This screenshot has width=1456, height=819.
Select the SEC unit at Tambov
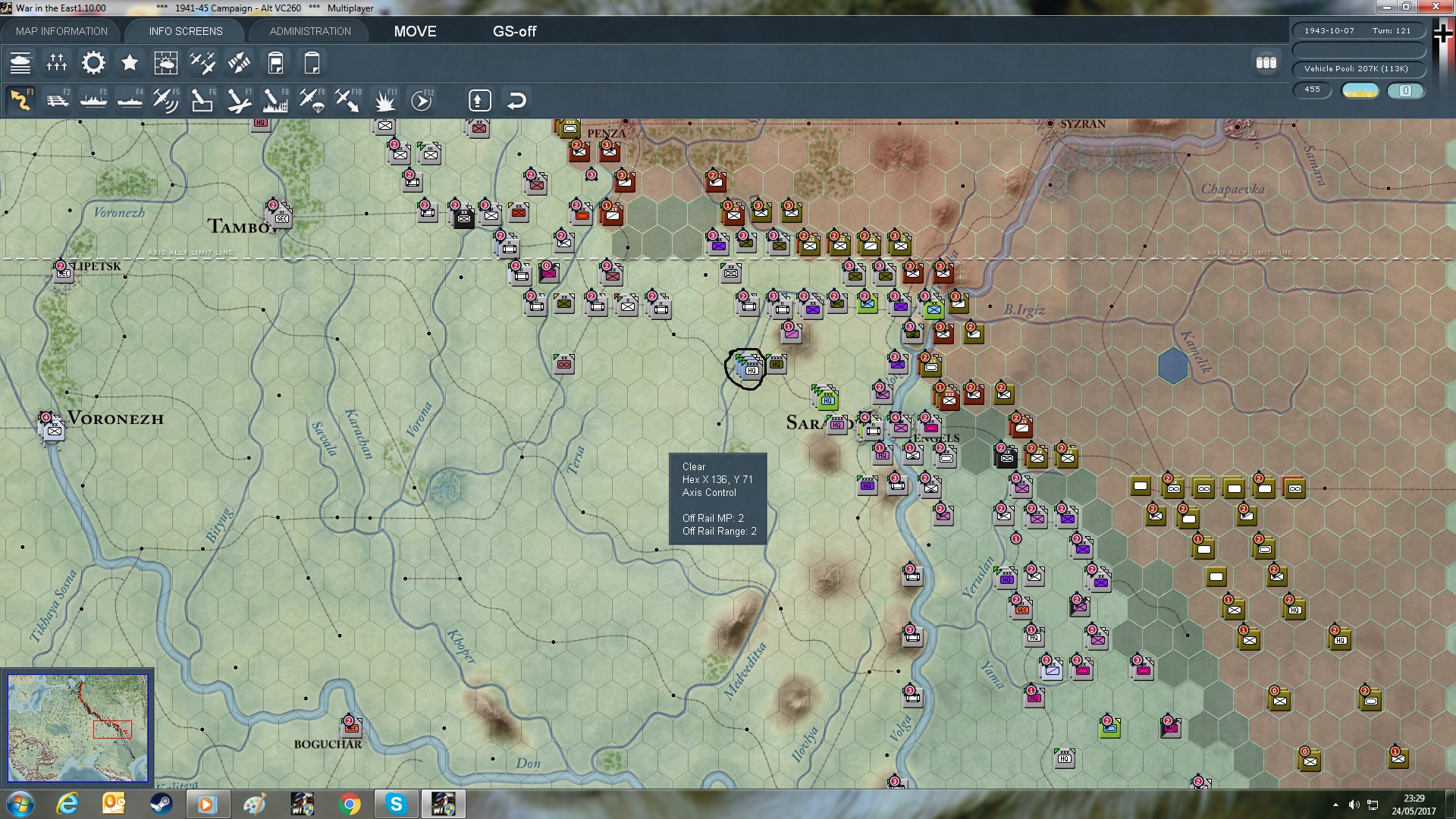[280, 215]
